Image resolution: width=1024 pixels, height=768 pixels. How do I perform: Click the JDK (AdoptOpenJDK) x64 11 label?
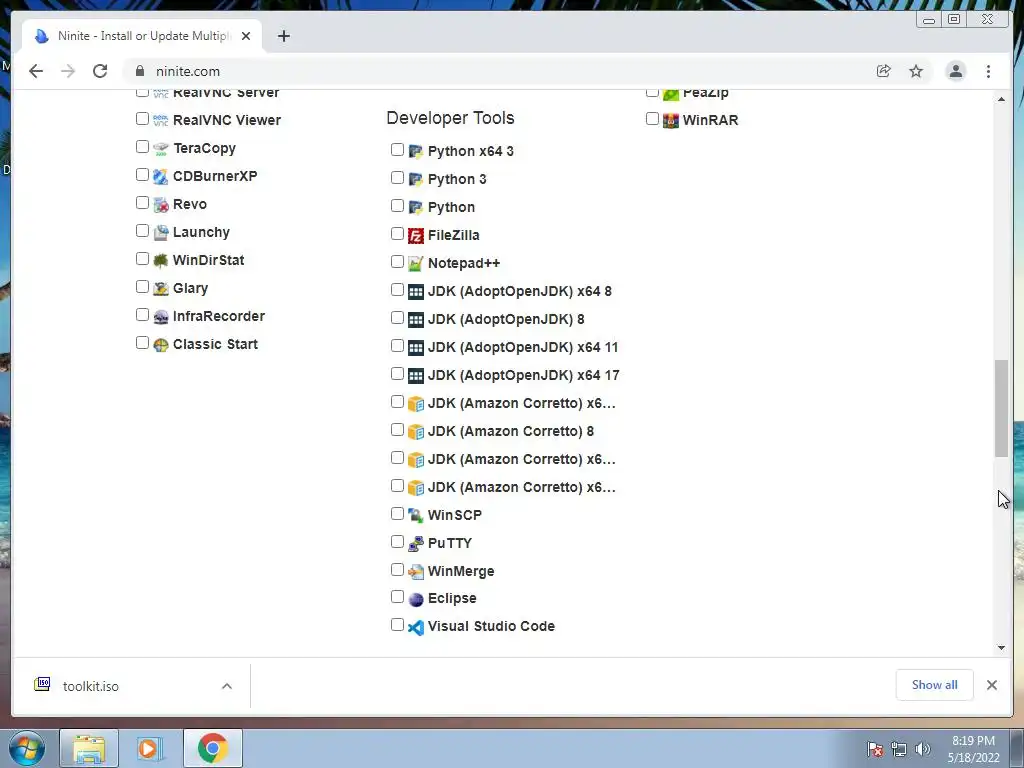click(523, 347)
